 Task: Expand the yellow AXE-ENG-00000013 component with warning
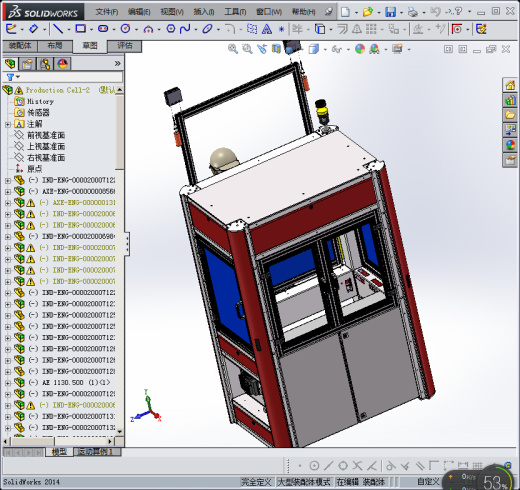tap(8, 203)
